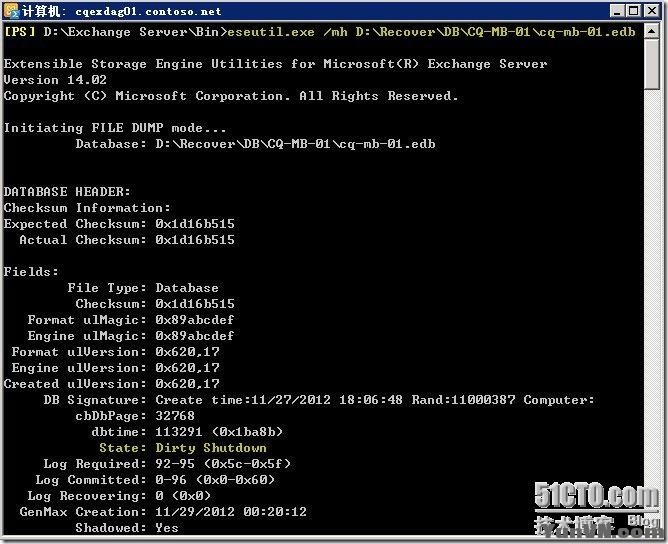
Task: Click Engine ulVersion 0x620,17 line
Action: (115, 368)
